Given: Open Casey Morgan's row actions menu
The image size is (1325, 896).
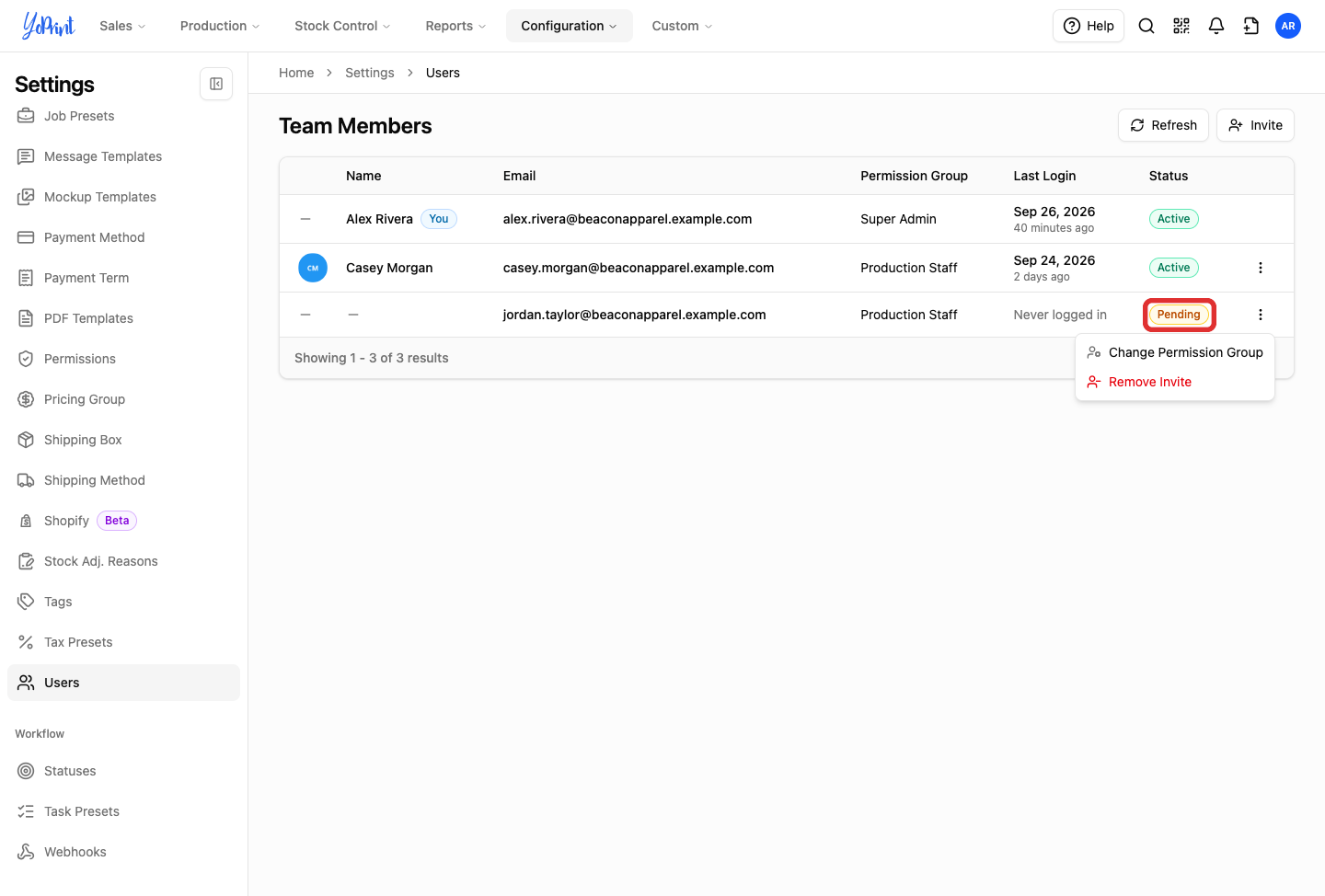Looking at the screenshot, I should (1261, 268).
